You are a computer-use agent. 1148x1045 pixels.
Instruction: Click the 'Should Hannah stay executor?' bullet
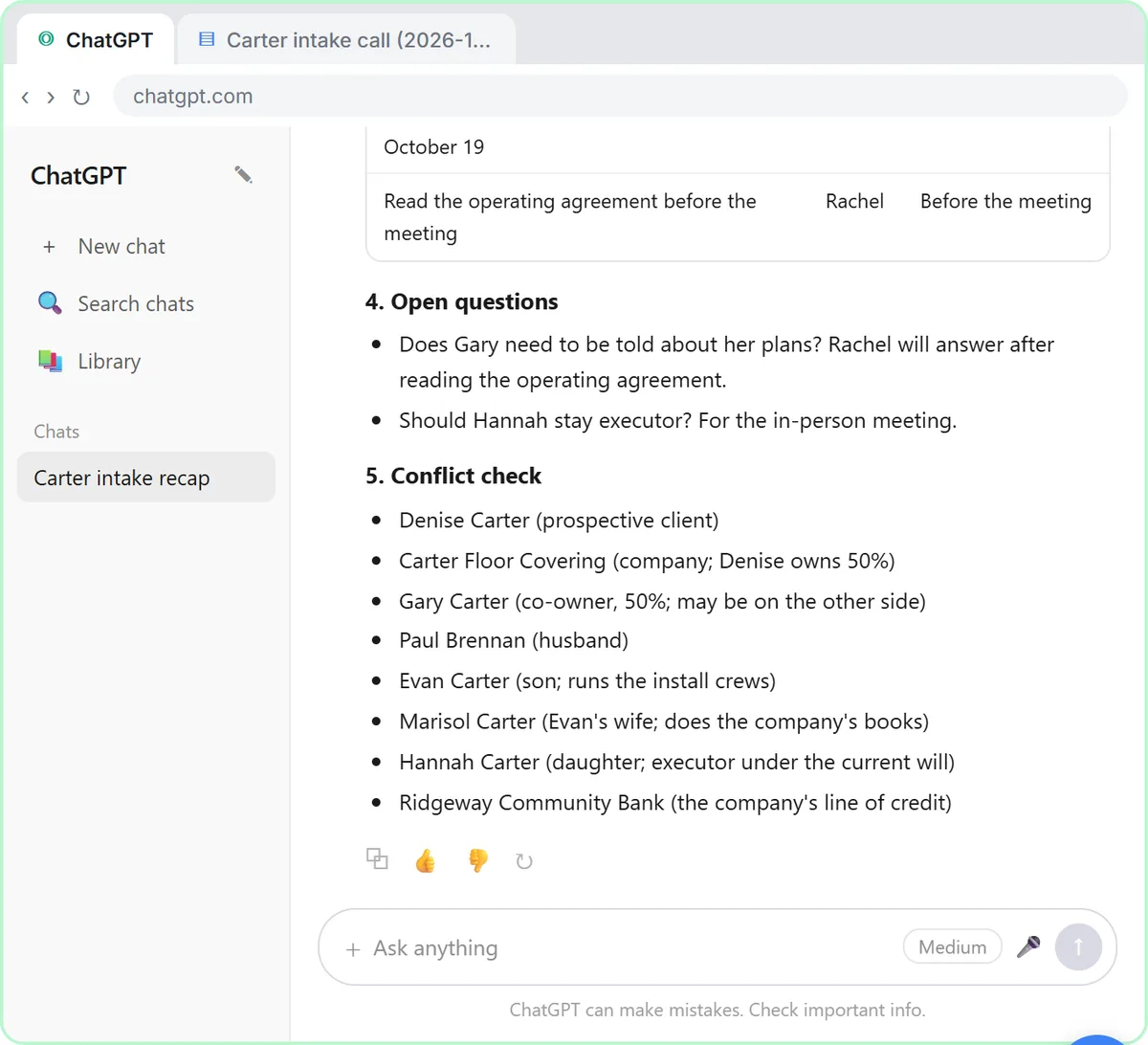[x=677, y=420]
